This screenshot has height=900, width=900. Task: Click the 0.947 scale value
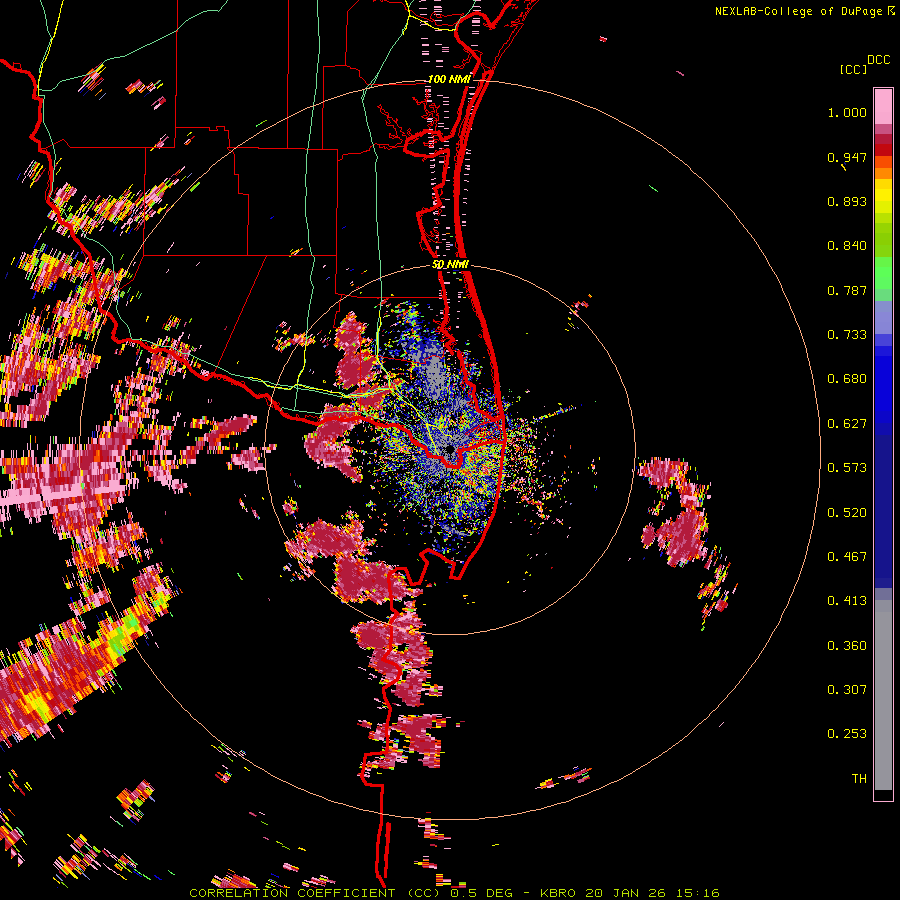[x=847, y=157]
